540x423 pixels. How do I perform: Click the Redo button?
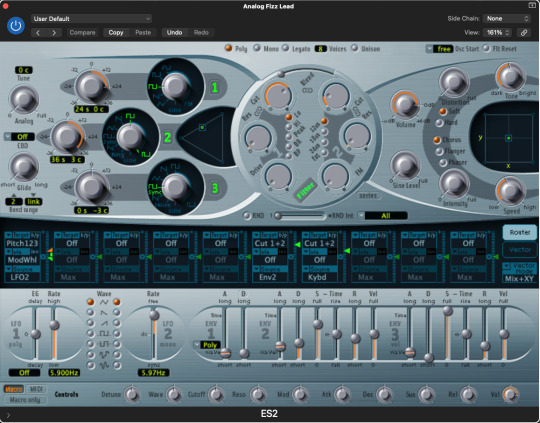[x=201, y=33]
